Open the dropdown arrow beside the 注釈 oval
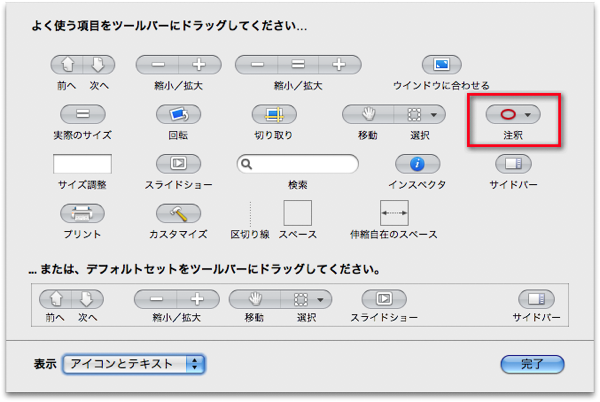This screenshot has height=402, width=600. click(528, 114)
